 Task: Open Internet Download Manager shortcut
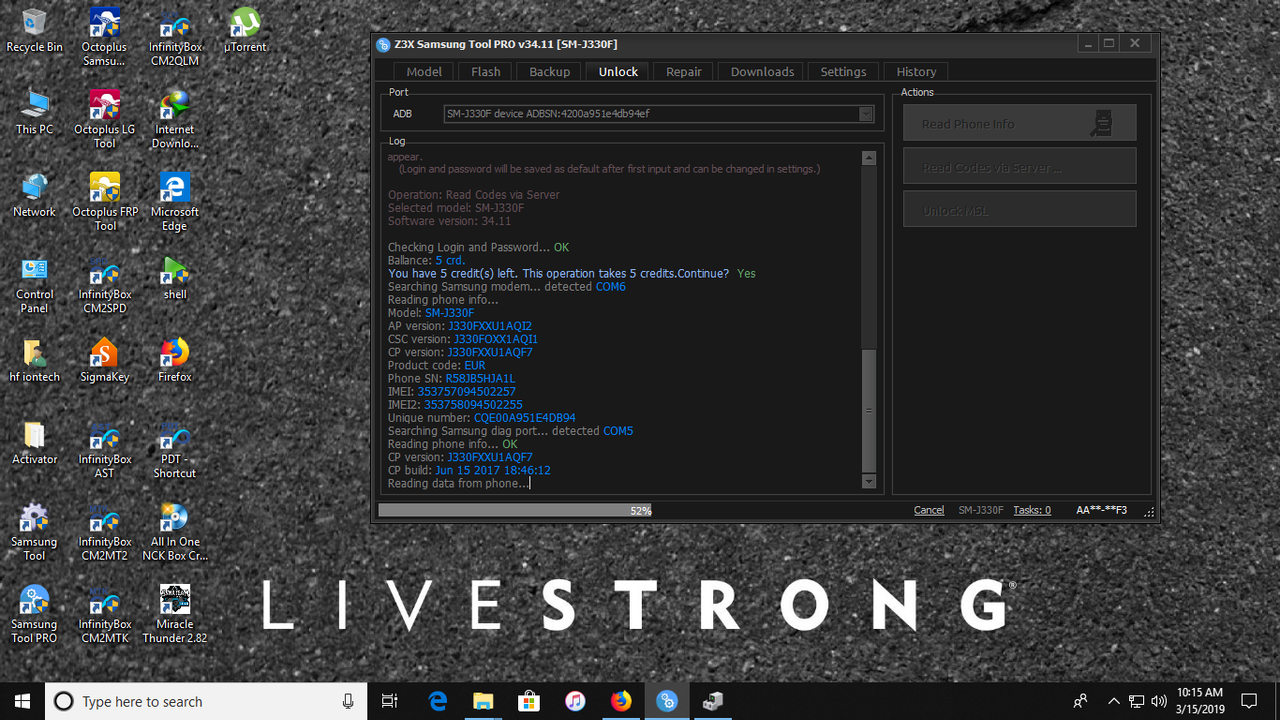174,119
